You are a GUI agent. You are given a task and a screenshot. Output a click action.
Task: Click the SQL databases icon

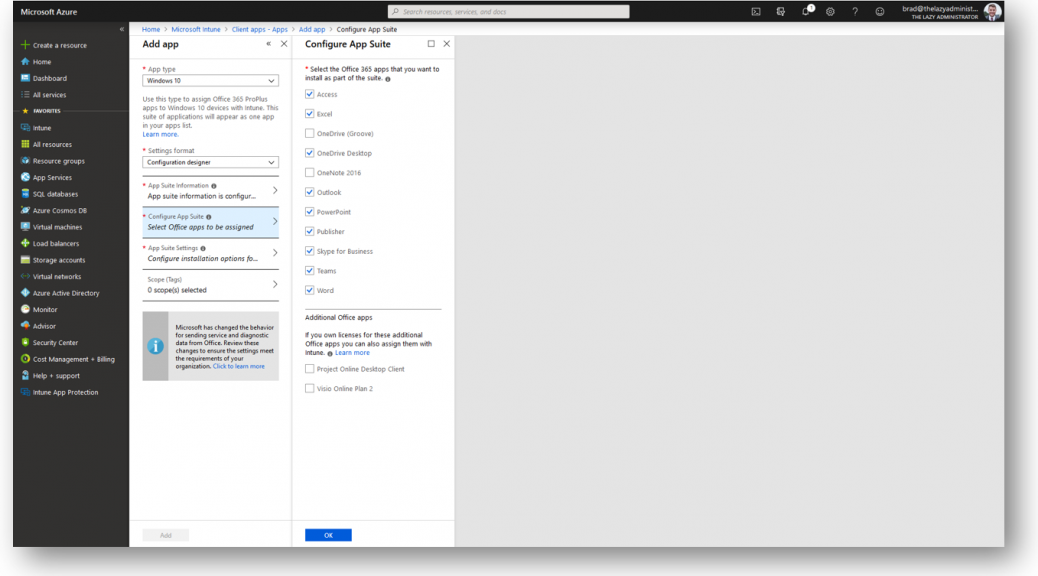click(x=25, y=194)
